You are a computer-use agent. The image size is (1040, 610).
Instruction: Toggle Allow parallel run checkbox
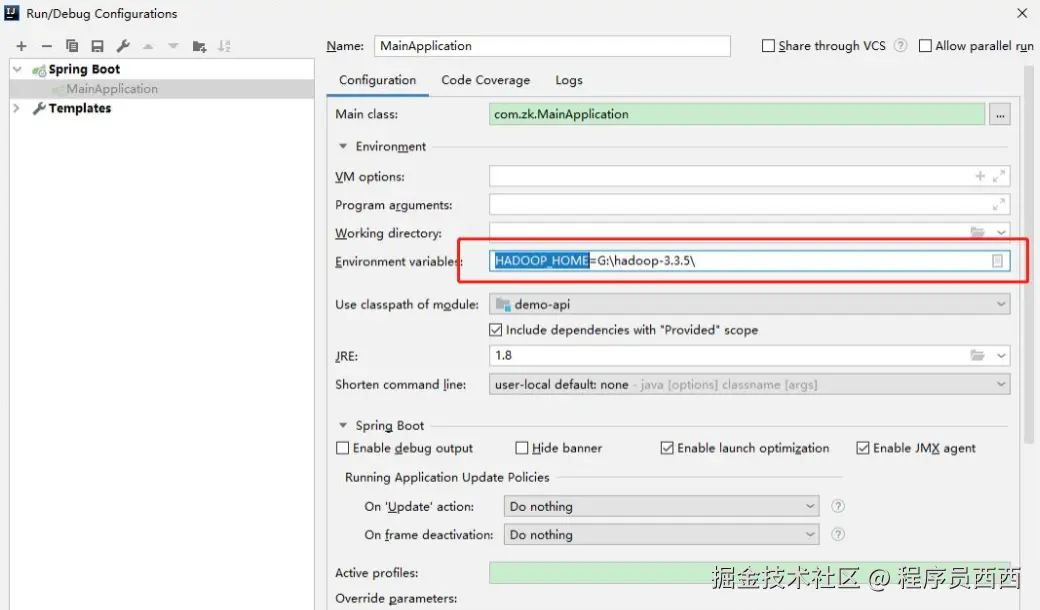(x=925, y=46)
